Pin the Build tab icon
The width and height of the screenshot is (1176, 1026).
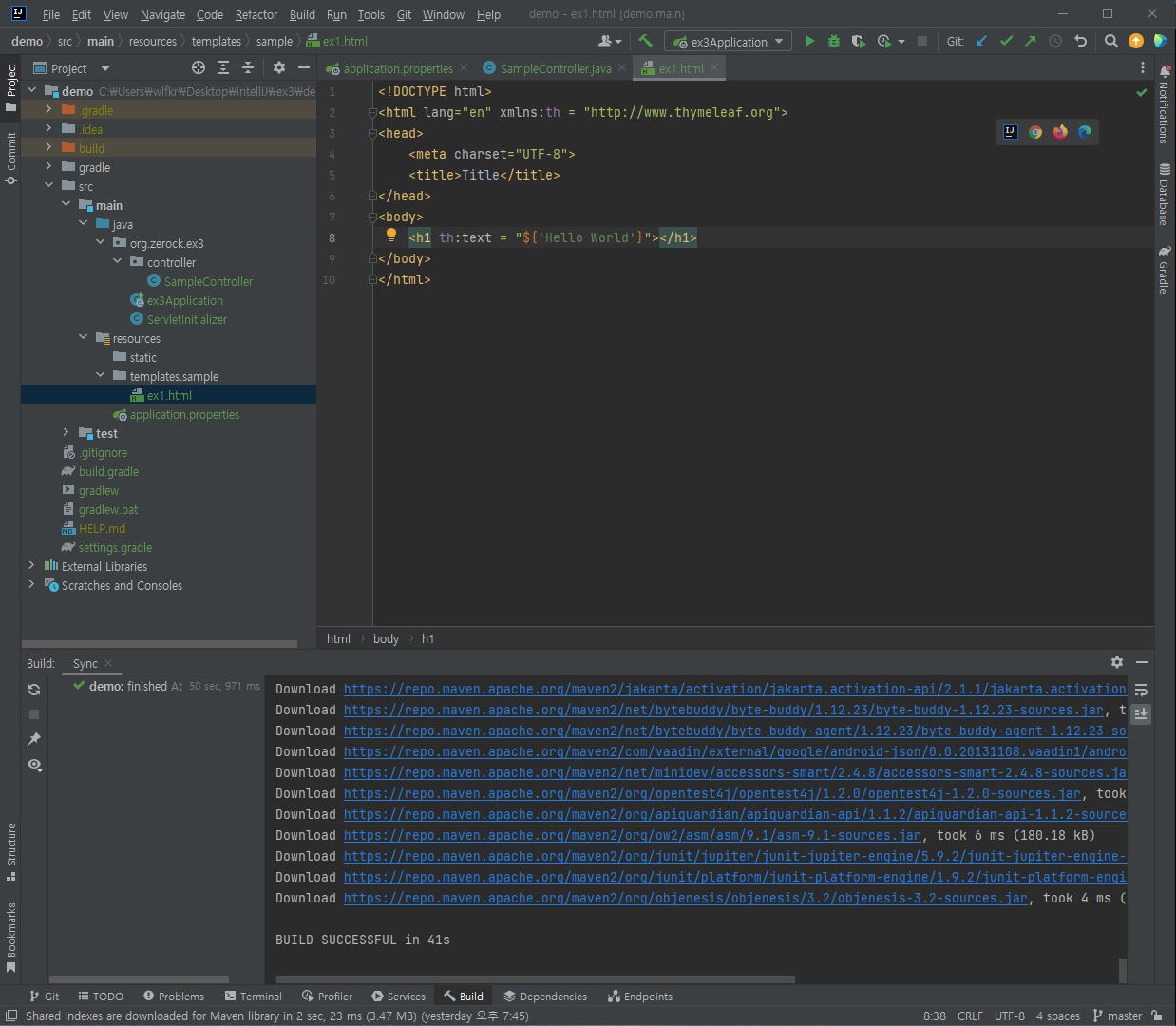34,739
